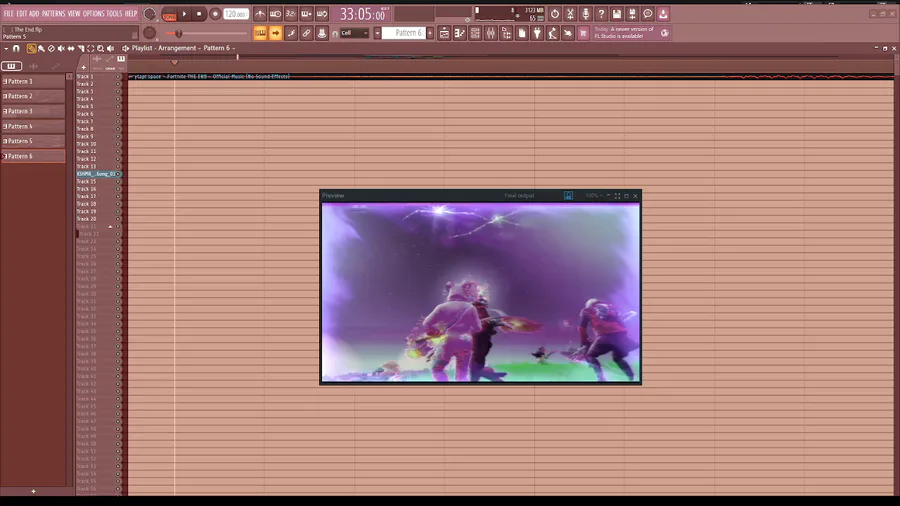Toggle loop recording icon
Viewport: 900px width, 506px height.
click(x=322, y=14)
